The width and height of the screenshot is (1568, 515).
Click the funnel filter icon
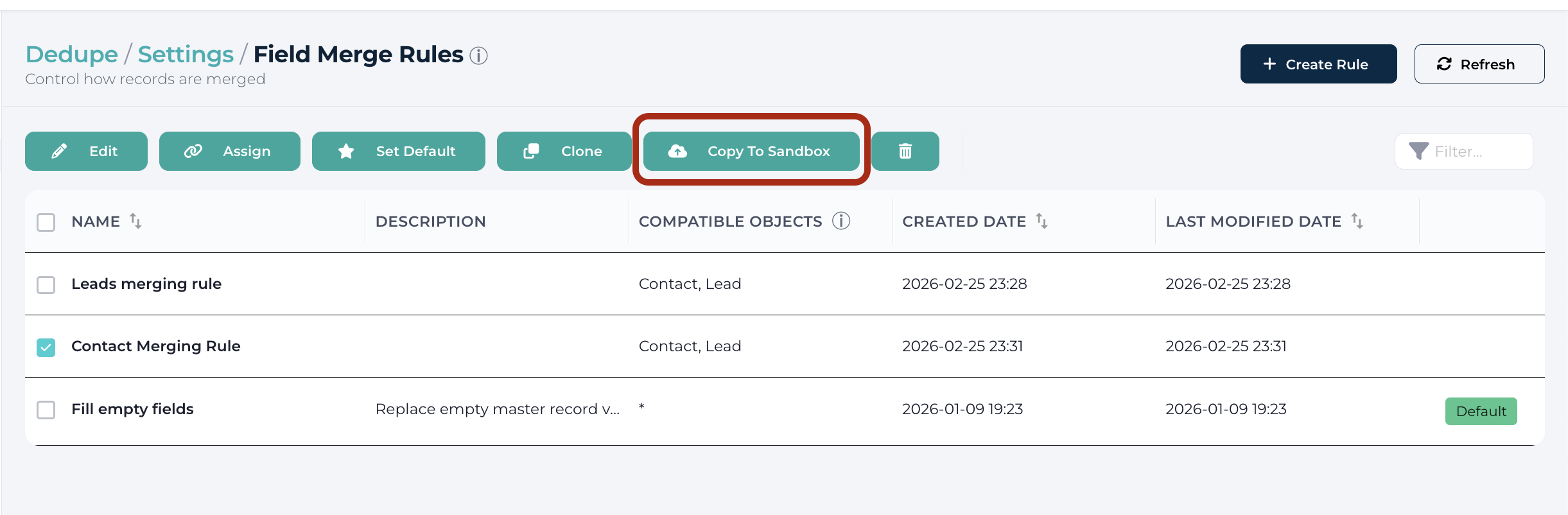(1418, 151)
